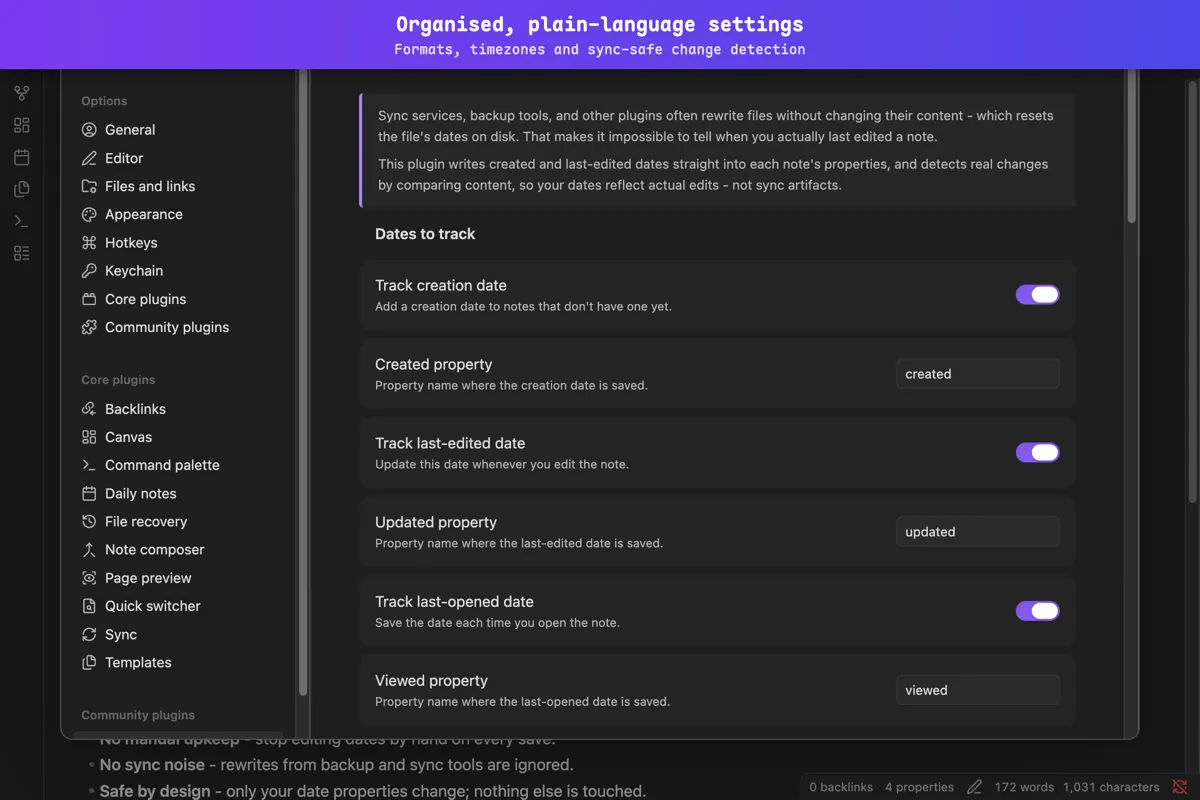
Task: Click the Canvas grid icon under Core plugins
Action: (89, 437)
